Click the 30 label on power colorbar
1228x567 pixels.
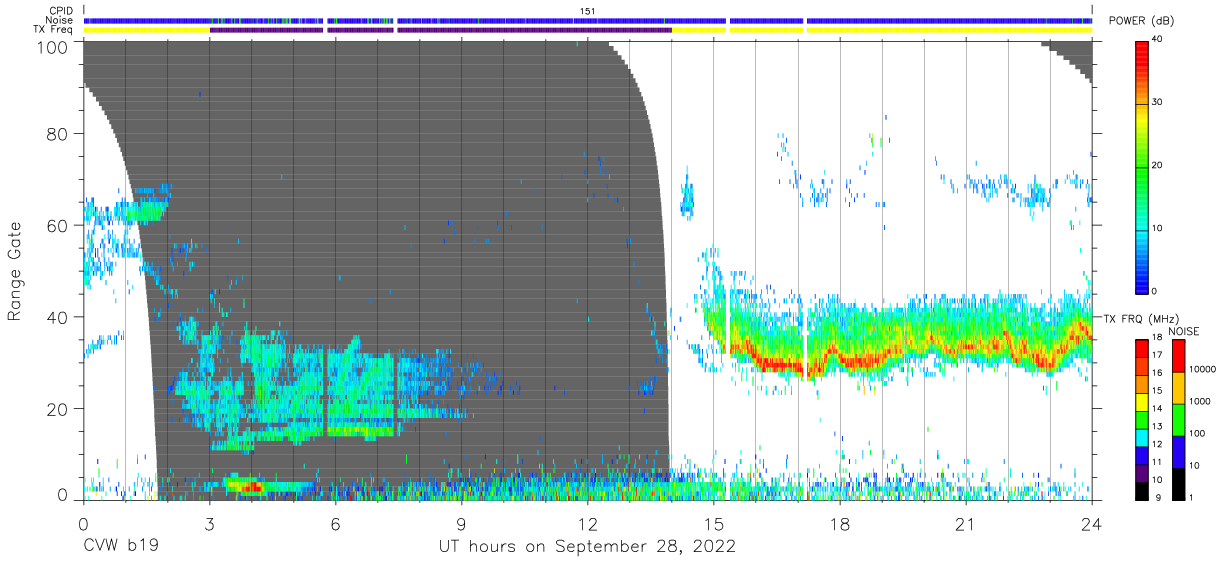pos(1158,102)
